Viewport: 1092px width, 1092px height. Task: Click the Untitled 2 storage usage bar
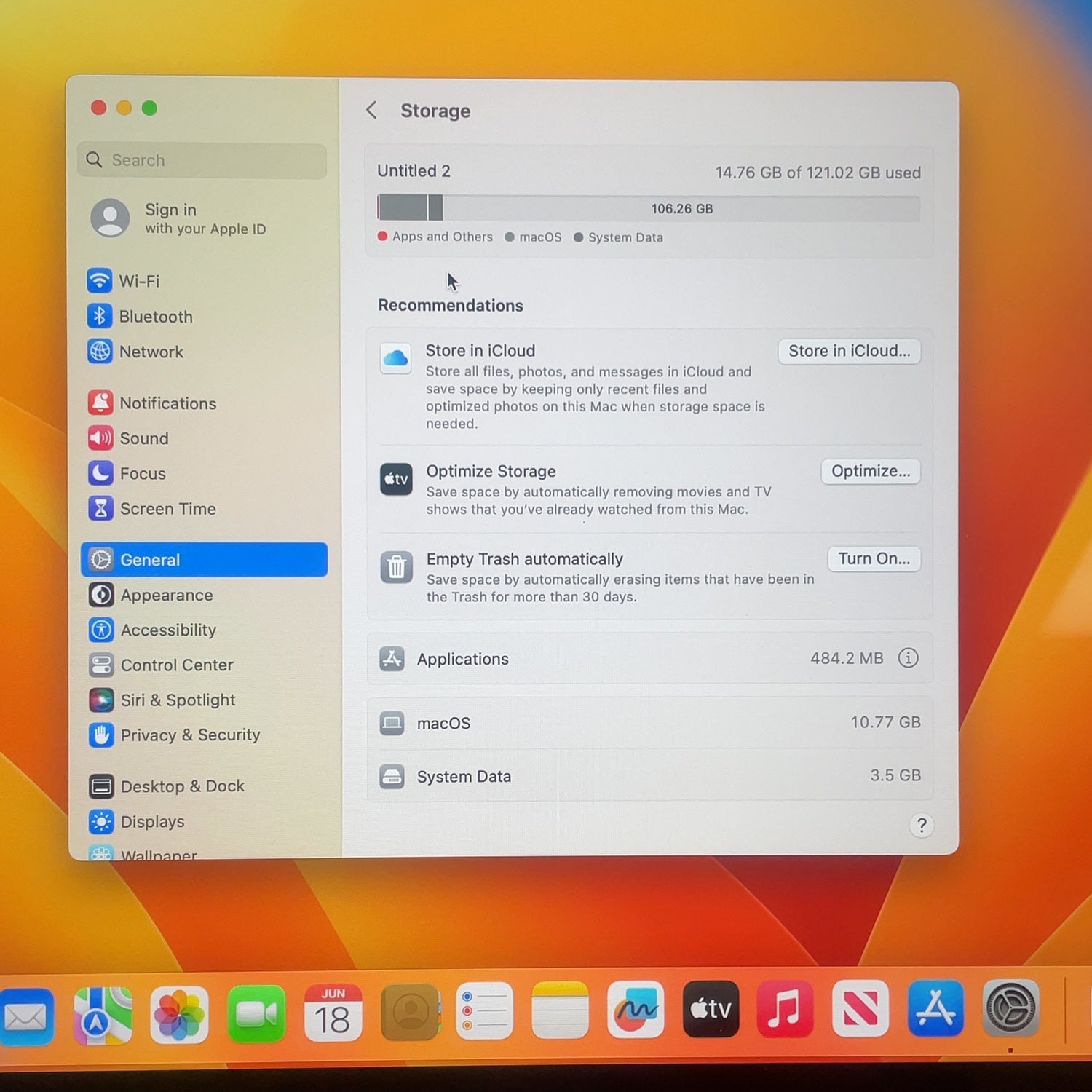649,208
